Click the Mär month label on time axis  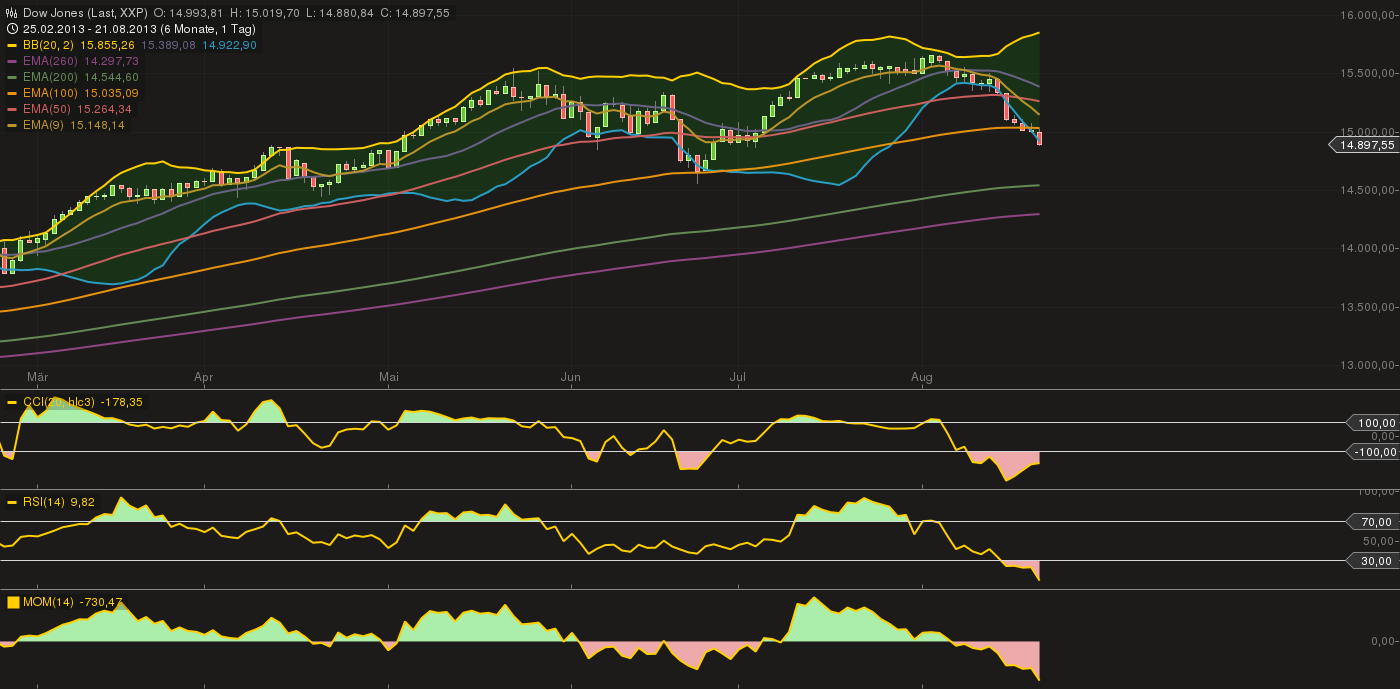(38, 377)
